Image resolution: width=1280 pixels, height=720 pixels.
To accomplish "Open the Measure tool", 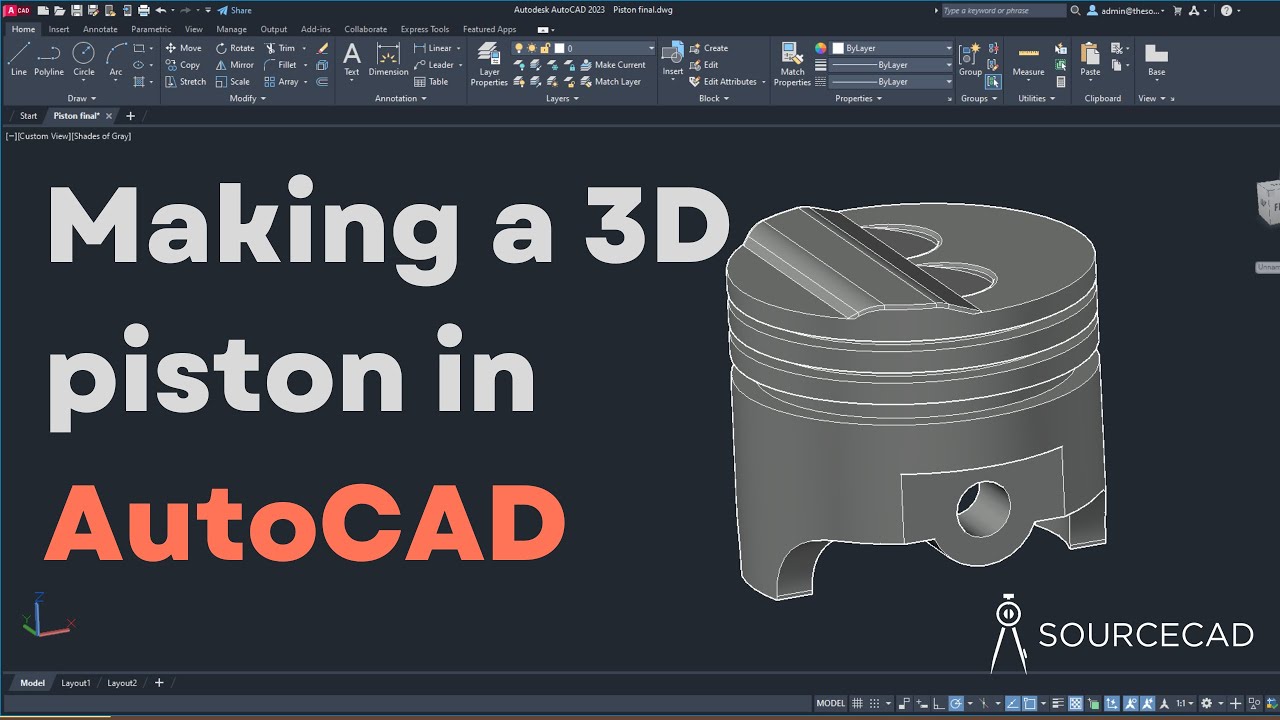I will pyautogui.click(x=1028, y=59).
